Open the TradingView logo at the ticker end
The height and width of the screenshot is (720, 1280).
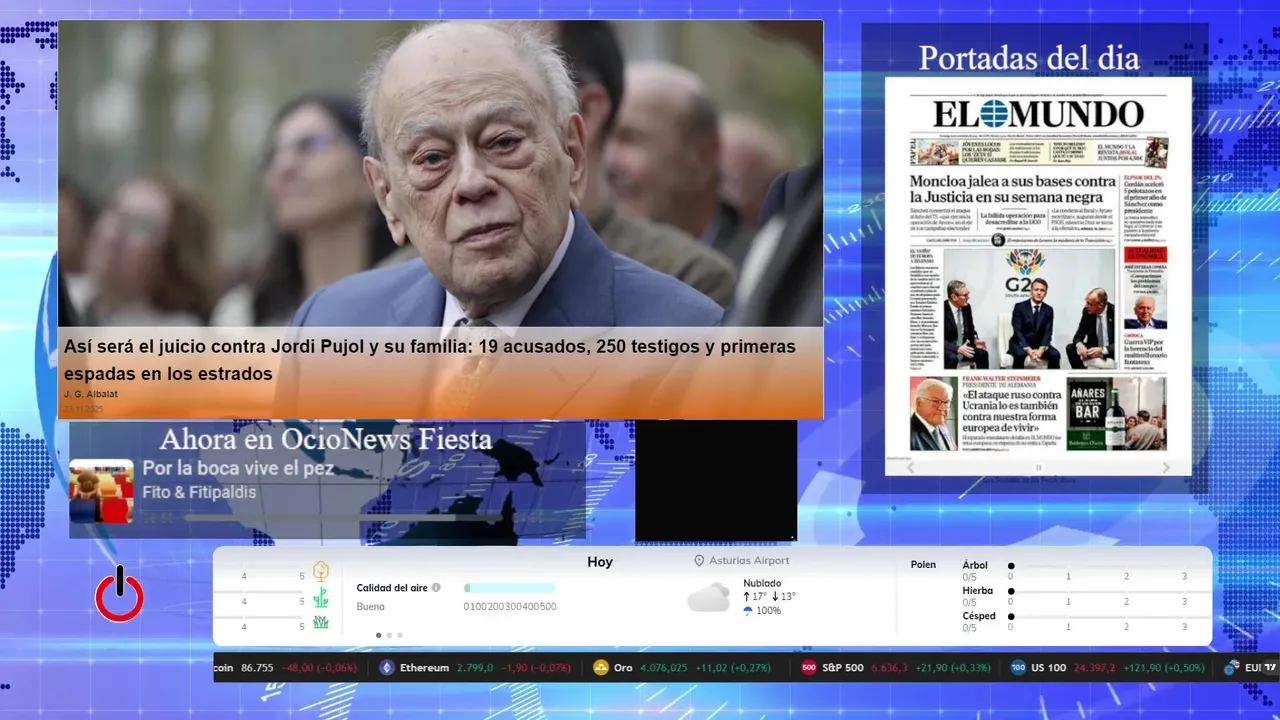click(x=1271, y=668)
